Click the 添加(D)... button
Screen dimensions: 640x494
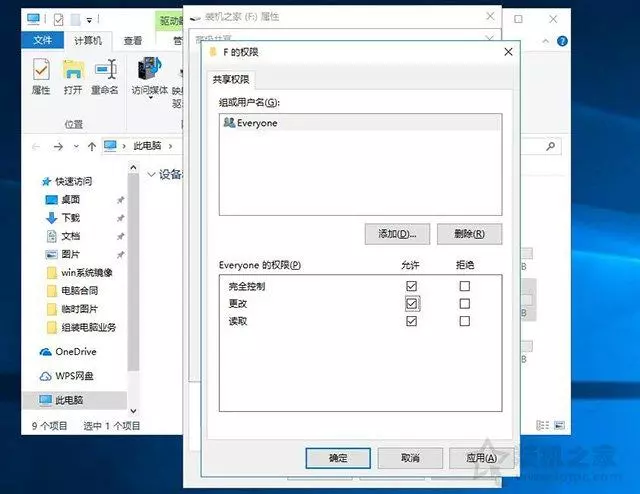point(397,234)
